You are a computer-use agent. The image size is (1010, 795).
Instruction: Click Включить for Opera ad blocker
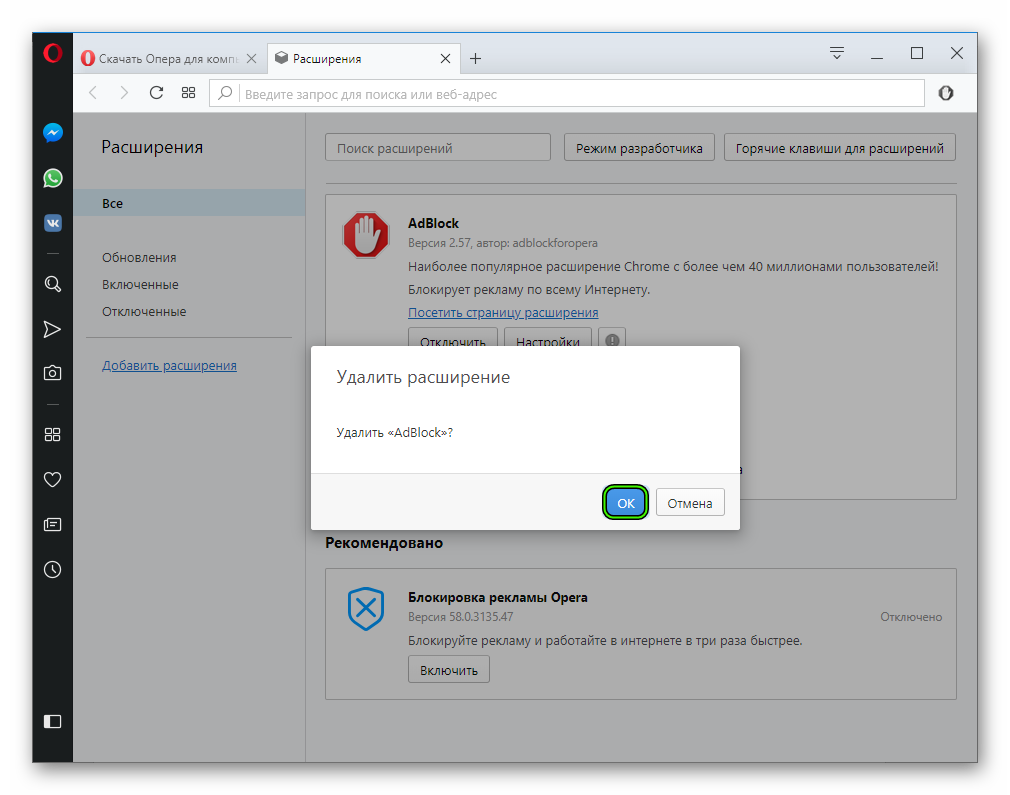point(449,670)
